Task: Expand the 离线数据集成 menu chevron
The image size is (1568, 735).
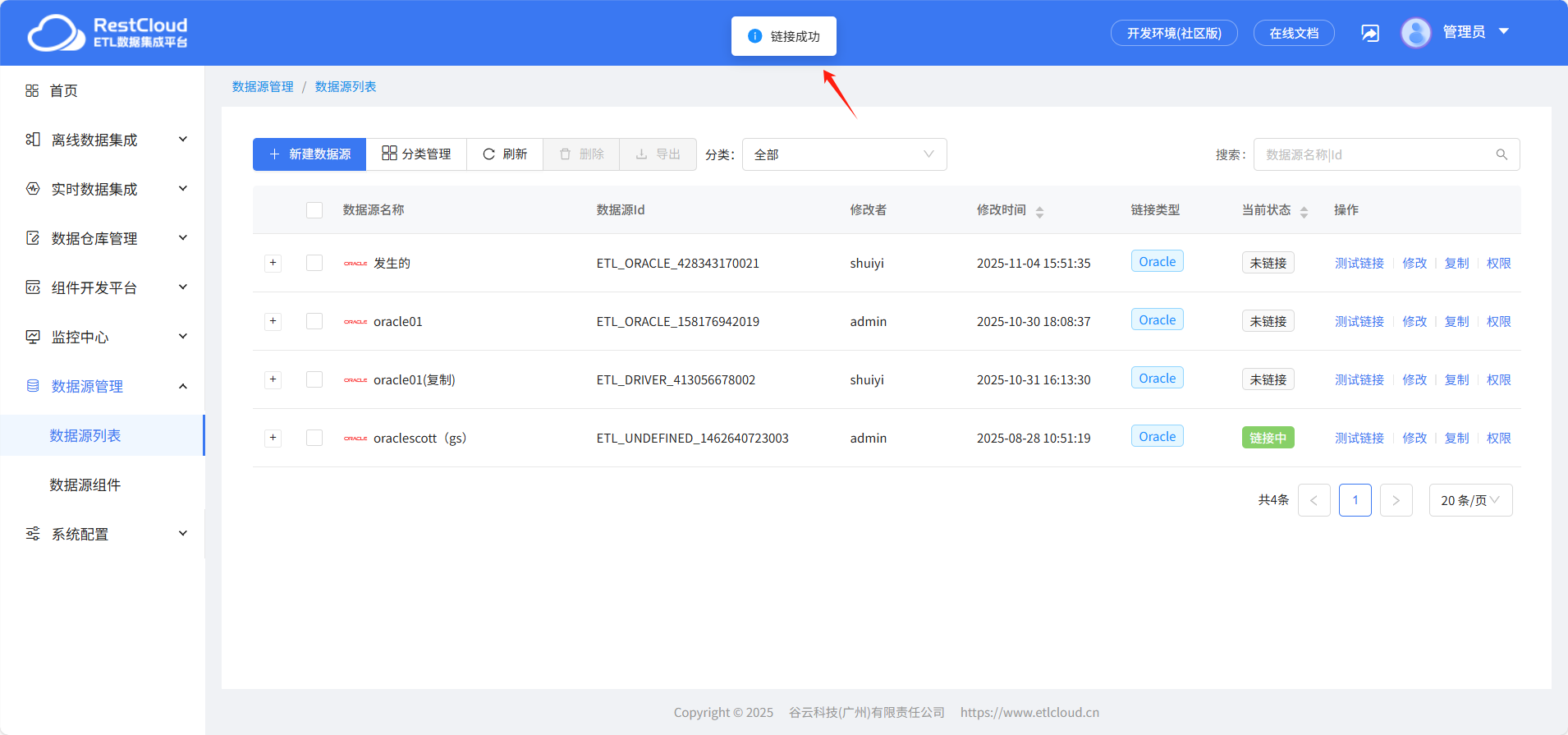Action: pyautogui.click(x=183, y=140)
